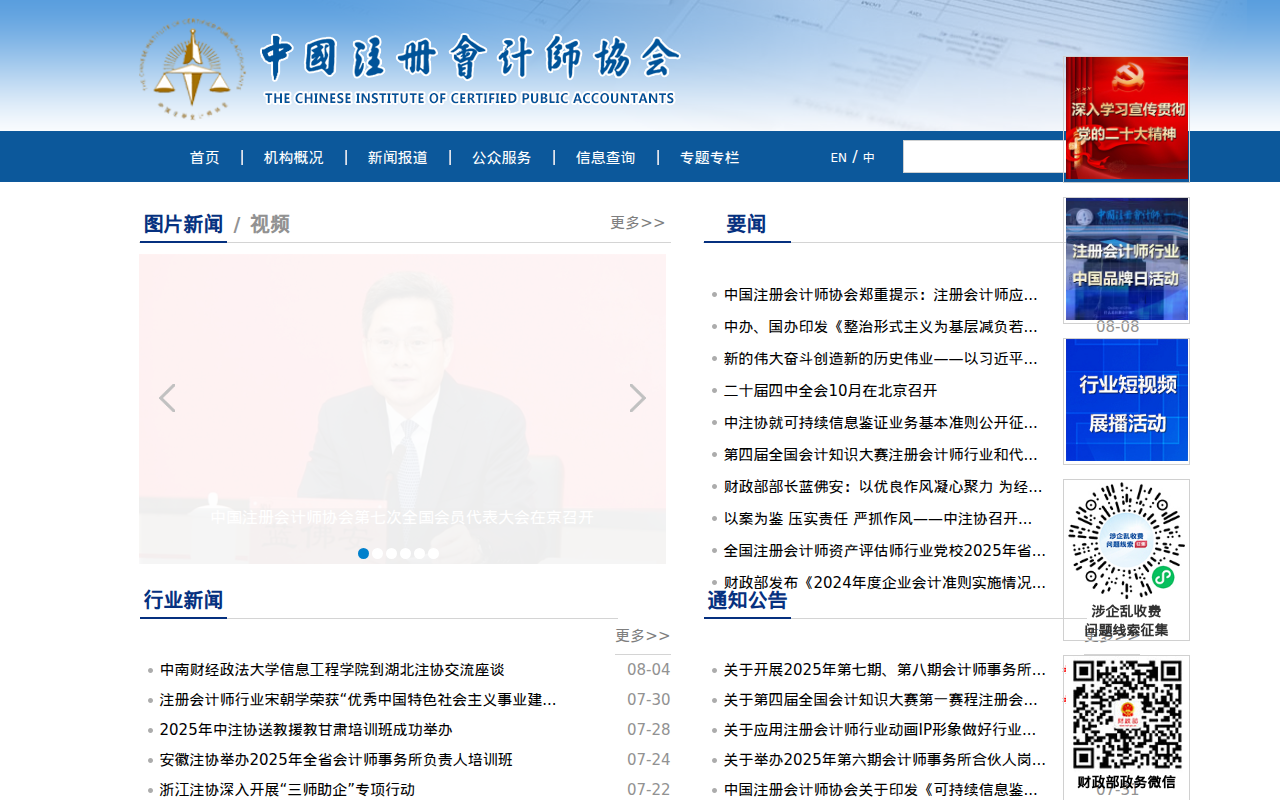Click the CICPA scales emblem logo
This screenshot has height=800, width=1280.
pos(191,68)
